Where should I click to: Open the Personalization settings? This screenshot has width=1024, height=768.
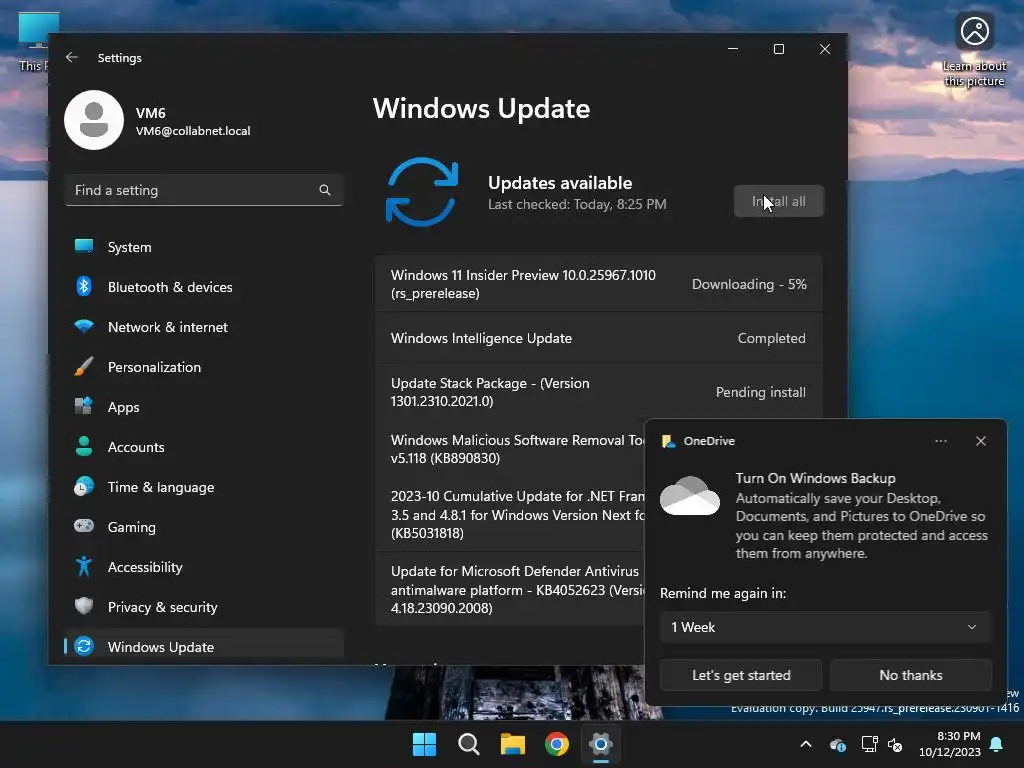pos(204,367)
